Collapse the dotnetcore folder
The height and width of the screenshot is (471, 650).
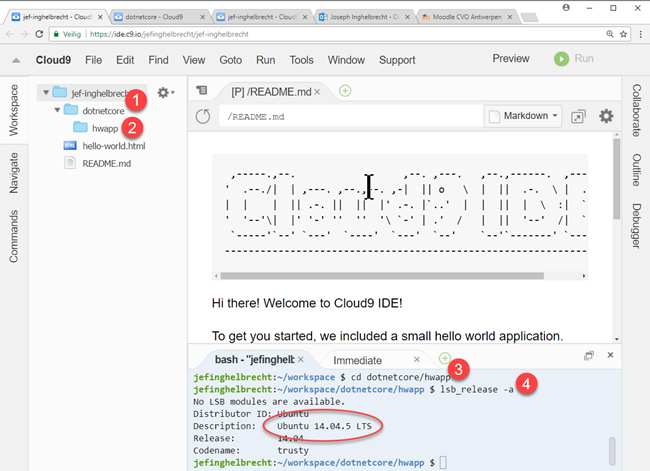coord(57,110)
